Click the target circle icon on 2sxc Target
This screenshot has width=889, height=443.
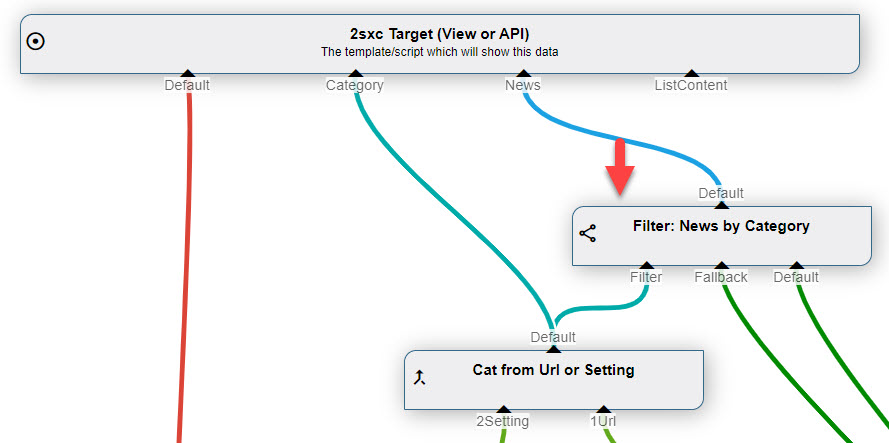36,42
